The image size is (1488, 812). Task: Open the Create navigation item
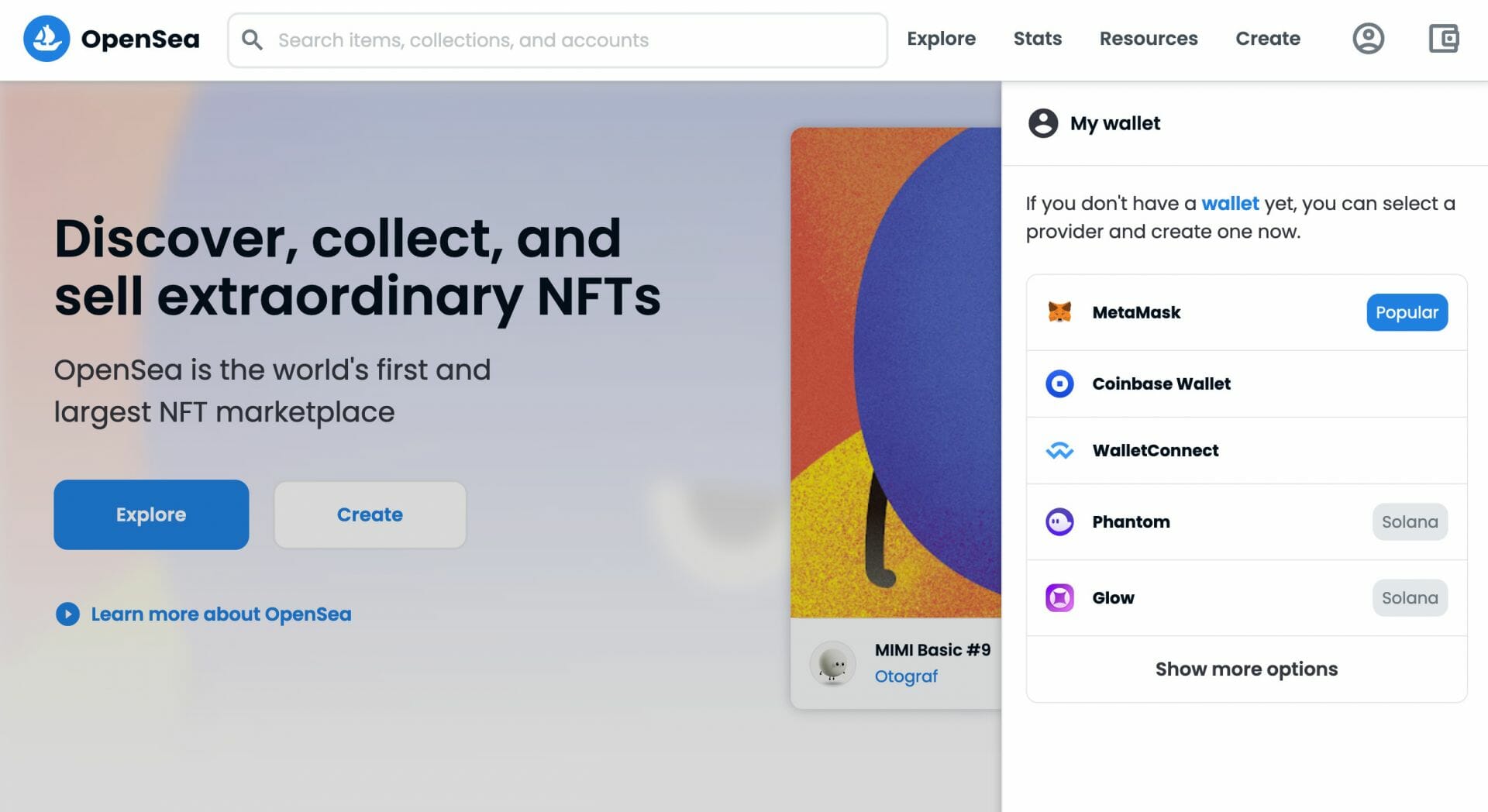click(1267, 39)
